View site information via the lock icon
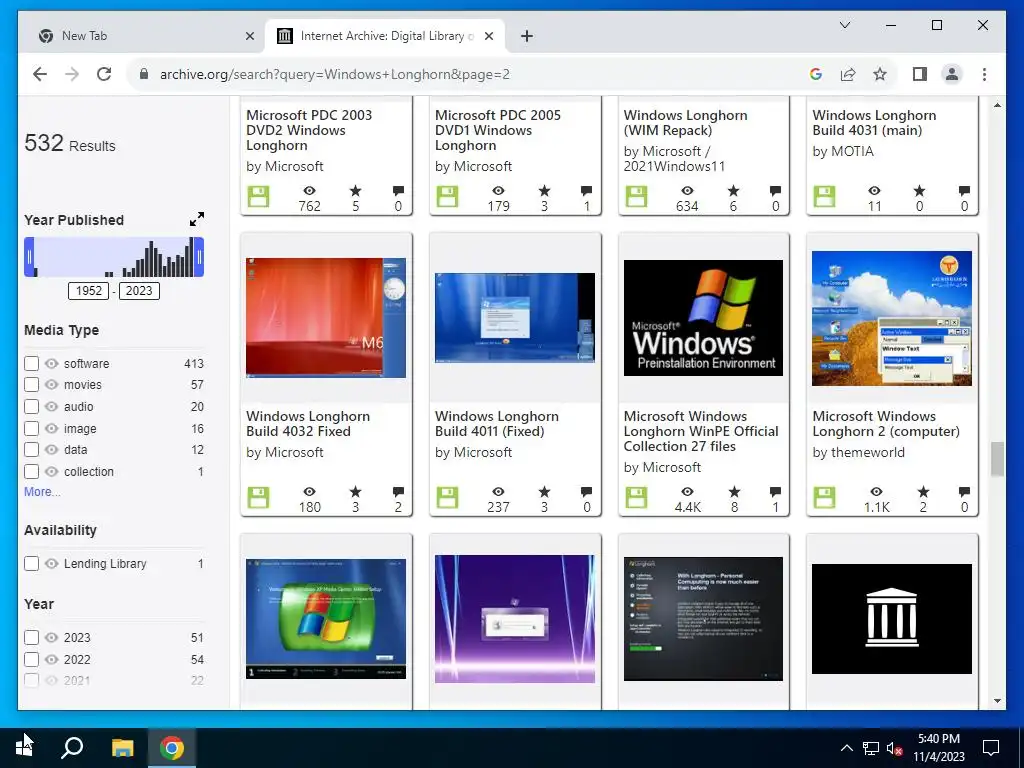Screen dimensions: 1024x768 point(144,74)
